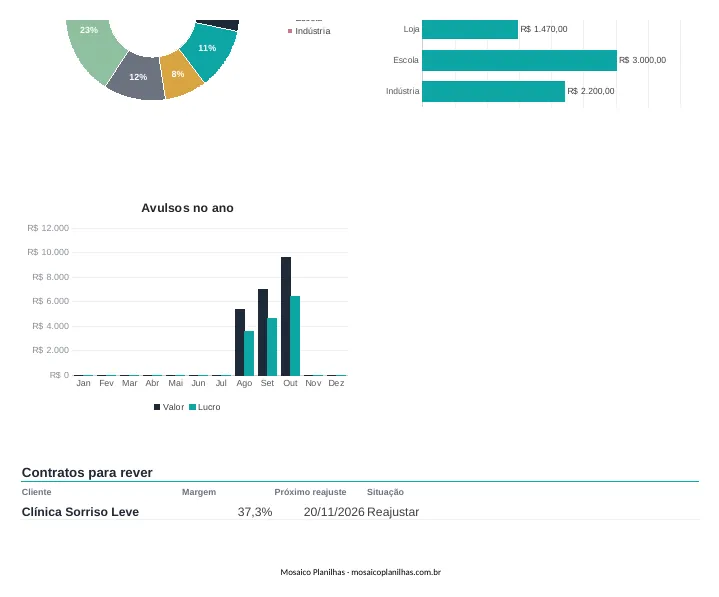Click the Próximo reajuste column header

(310, 492)
